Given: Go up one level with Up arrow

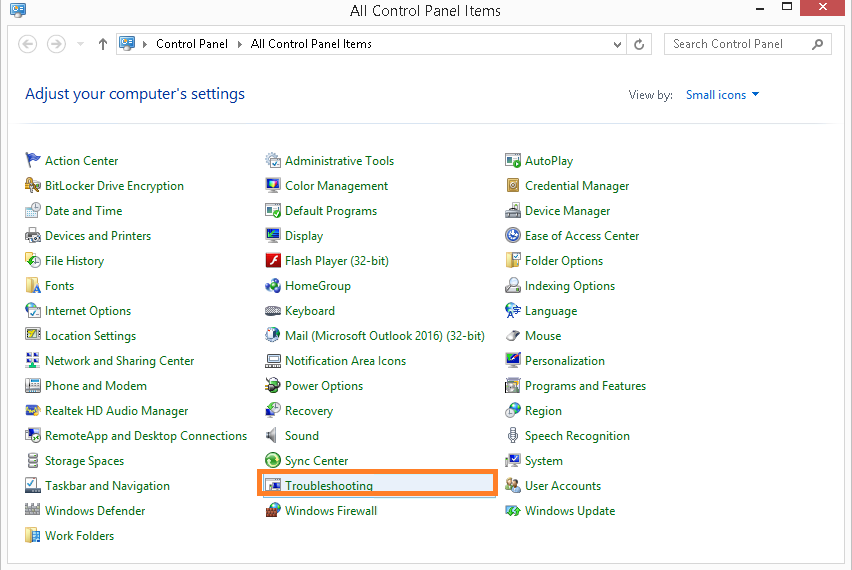Looking at the screenshot, I should click(103, 44).
